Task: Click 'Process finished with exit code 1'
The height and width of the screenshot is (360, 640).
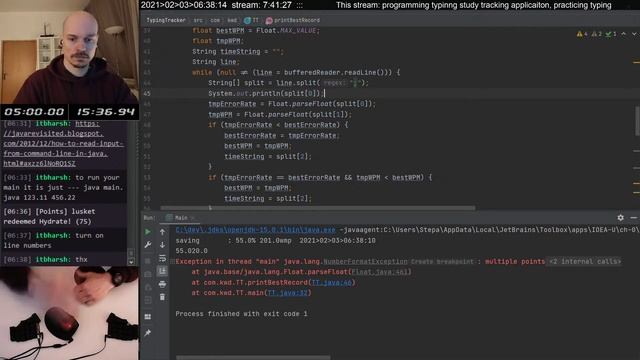Action: point(241,314)
